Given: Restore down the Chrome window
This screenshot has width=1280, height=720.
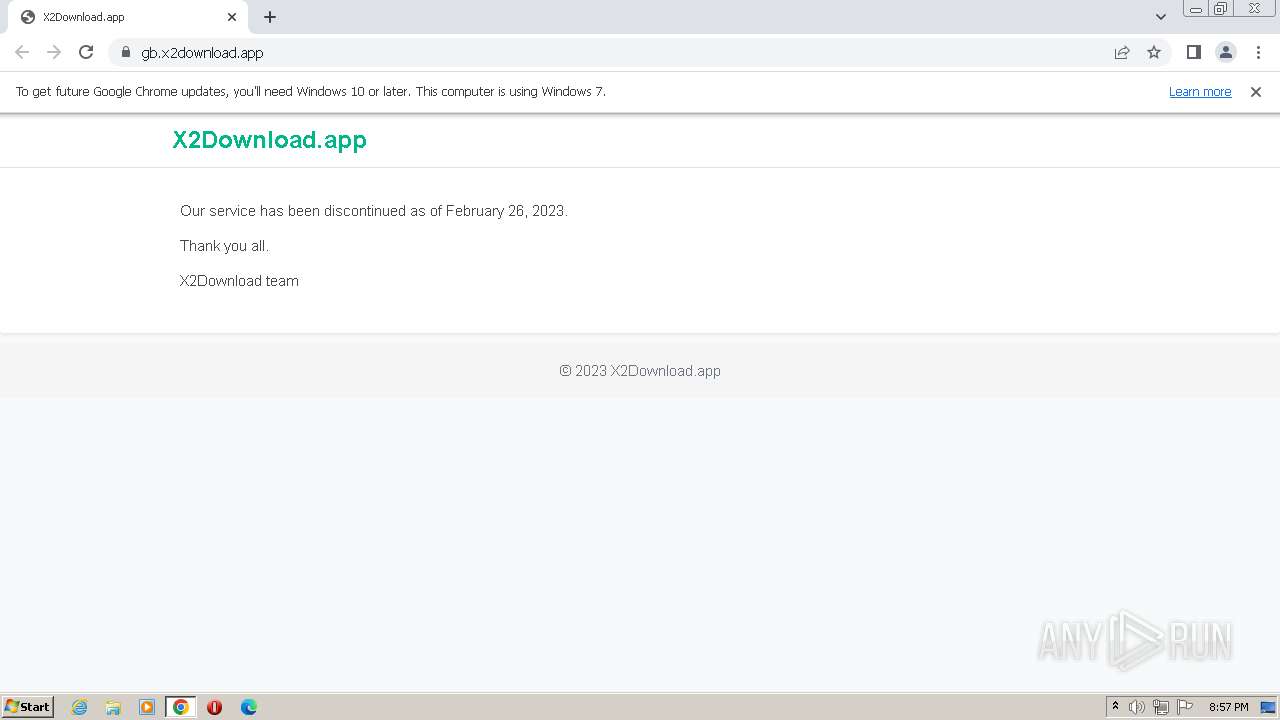Looking at the screenshot, I should pyautogui.click(x=1221, y=9).
